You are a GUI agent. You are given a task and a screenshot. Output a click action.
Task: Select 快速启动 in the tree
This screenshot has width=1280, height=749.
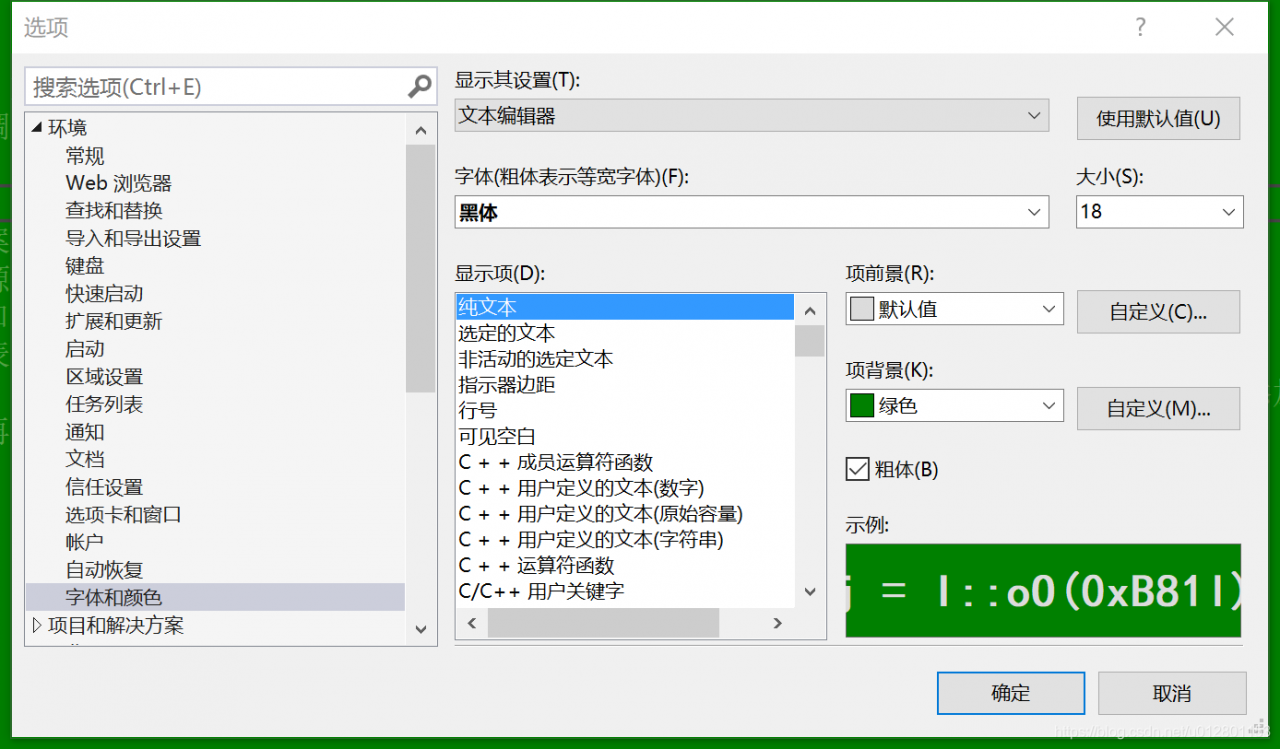coord(104,294)
